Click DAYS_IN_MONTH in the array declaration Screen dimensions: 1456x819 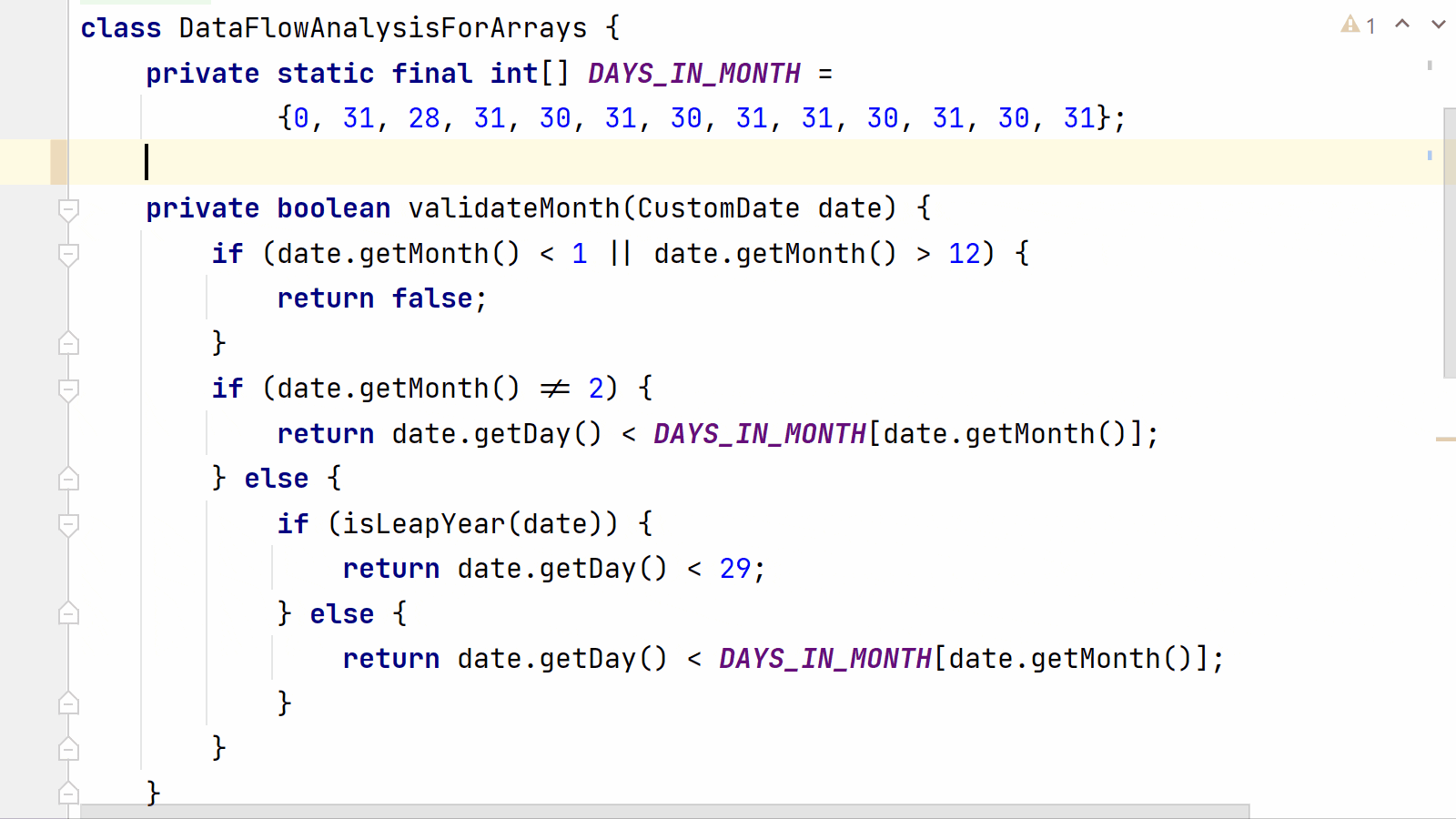(x=693, y=74)
